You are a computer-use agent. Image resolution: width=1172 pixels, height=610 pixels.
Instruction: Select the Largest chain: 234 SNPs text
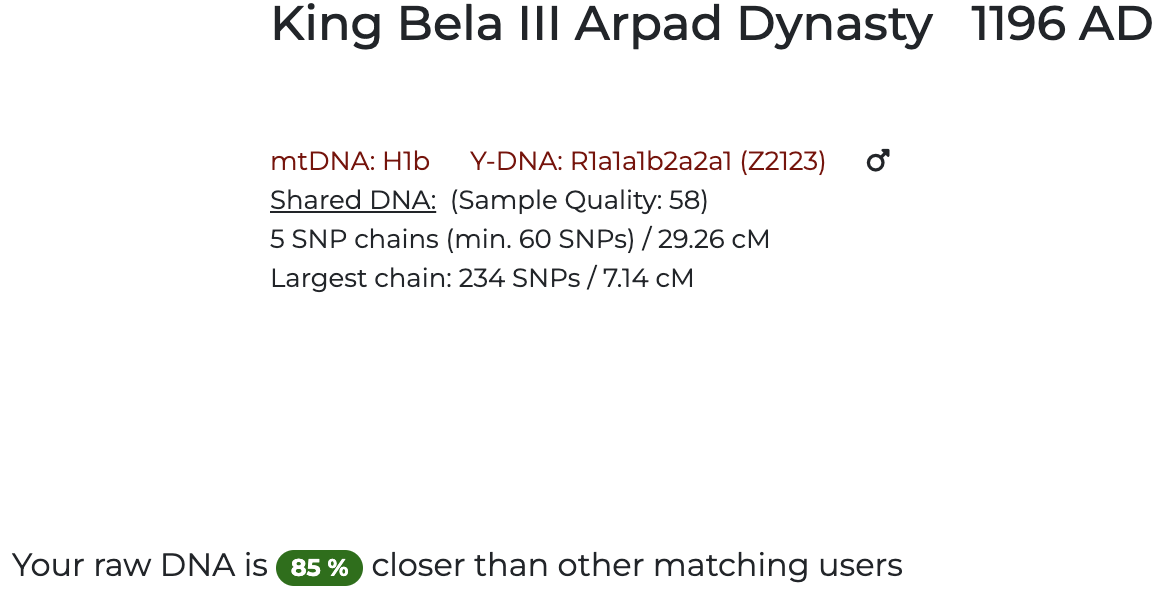coord(425,278)
